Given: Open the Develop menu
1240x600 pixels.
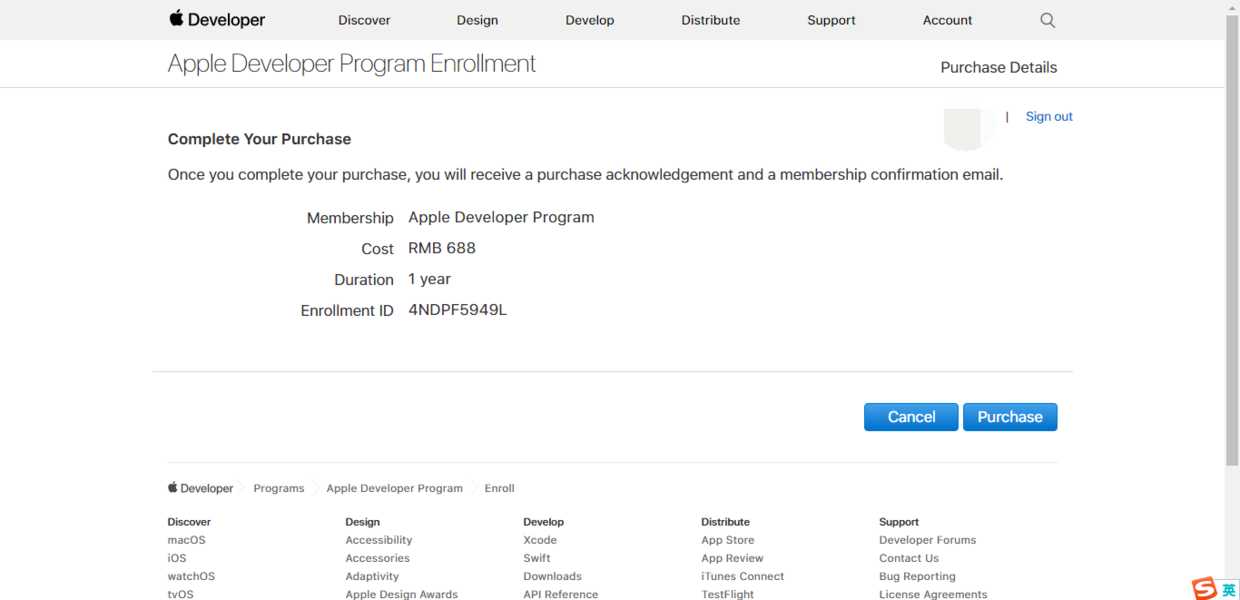Looking at the screenshot, I should [x=590, y=20].
